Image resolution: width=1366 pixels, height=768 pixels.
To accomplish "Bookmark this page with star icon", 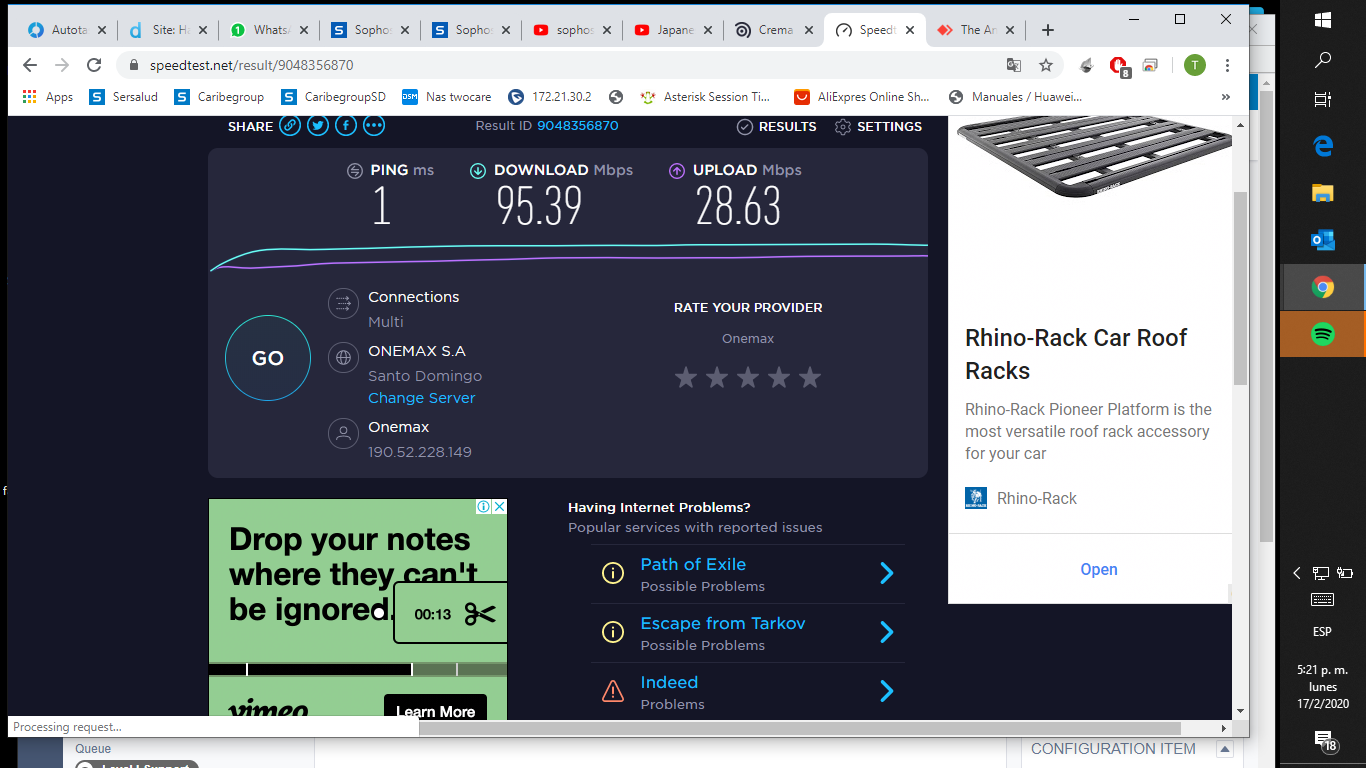I will pyautogui.click(x=1046, y=65).
